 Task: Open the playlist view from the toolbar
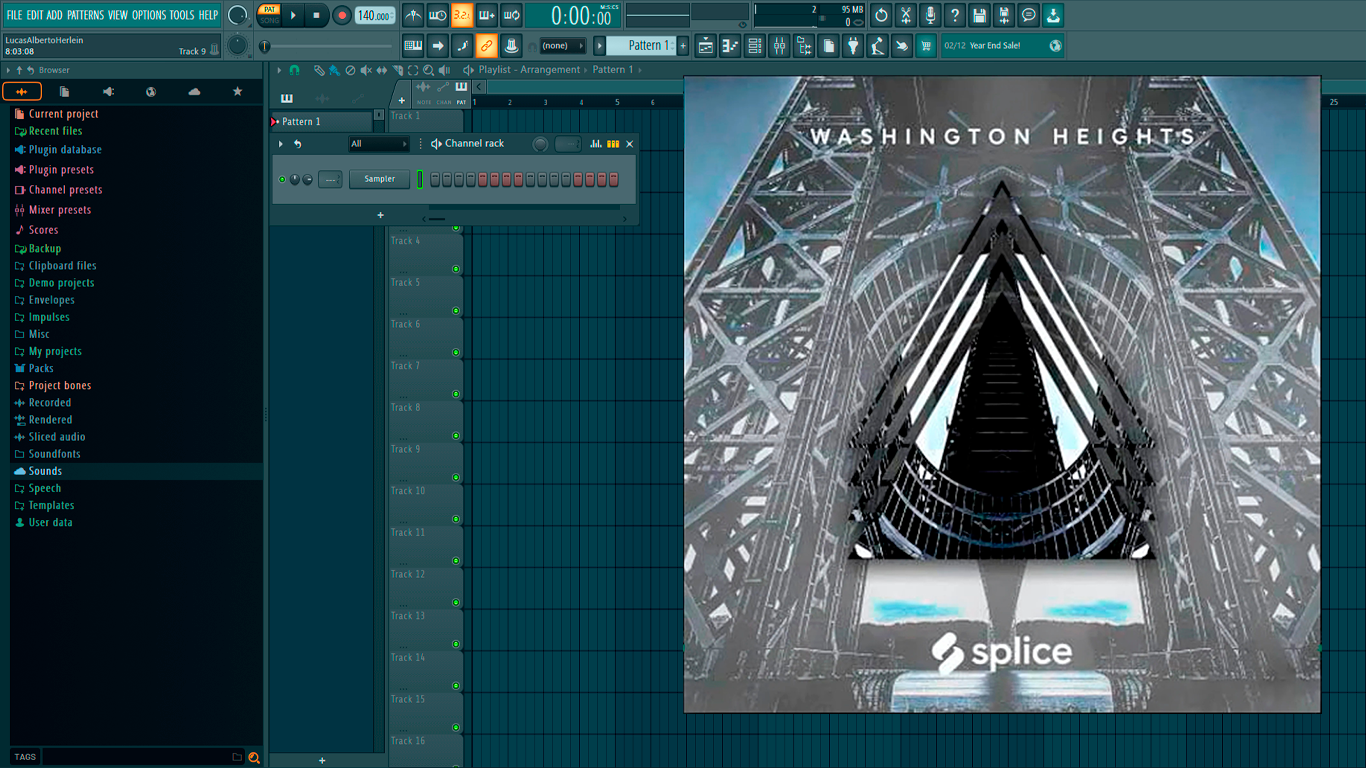706,46
